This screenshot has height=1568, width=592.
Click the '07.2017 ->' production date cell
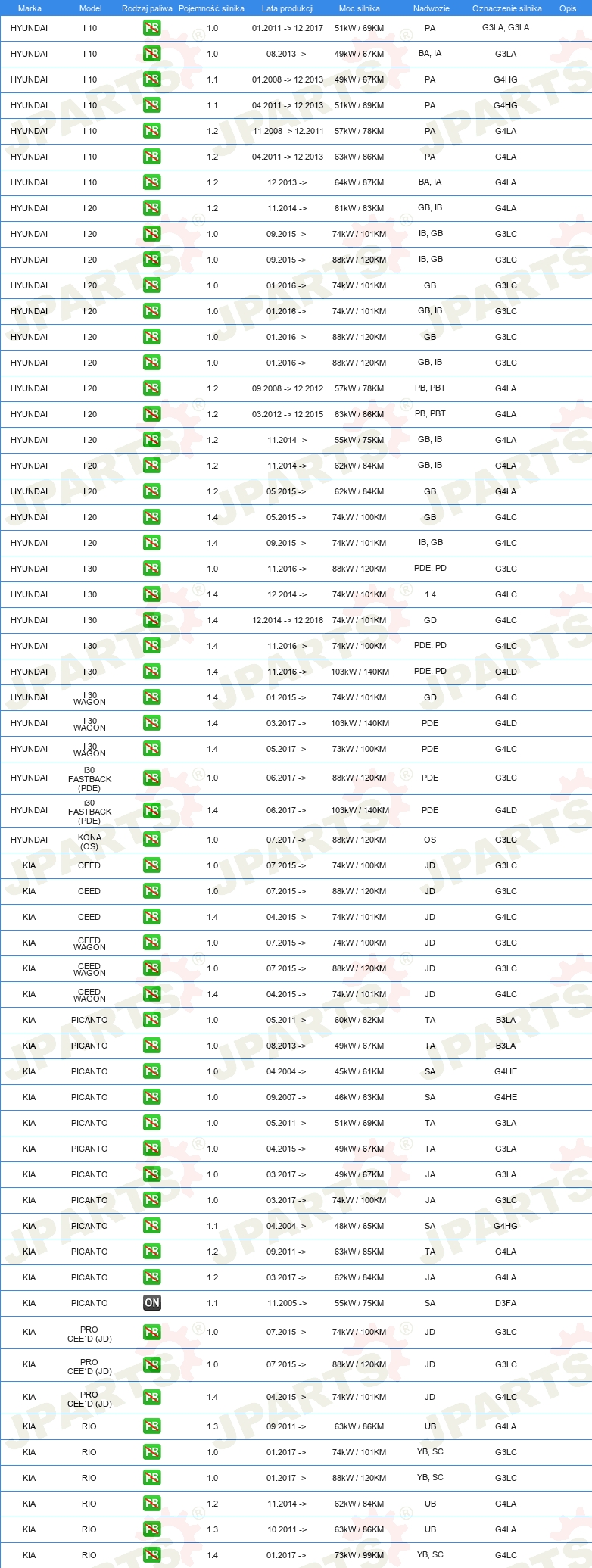click(x=286, y=840)
